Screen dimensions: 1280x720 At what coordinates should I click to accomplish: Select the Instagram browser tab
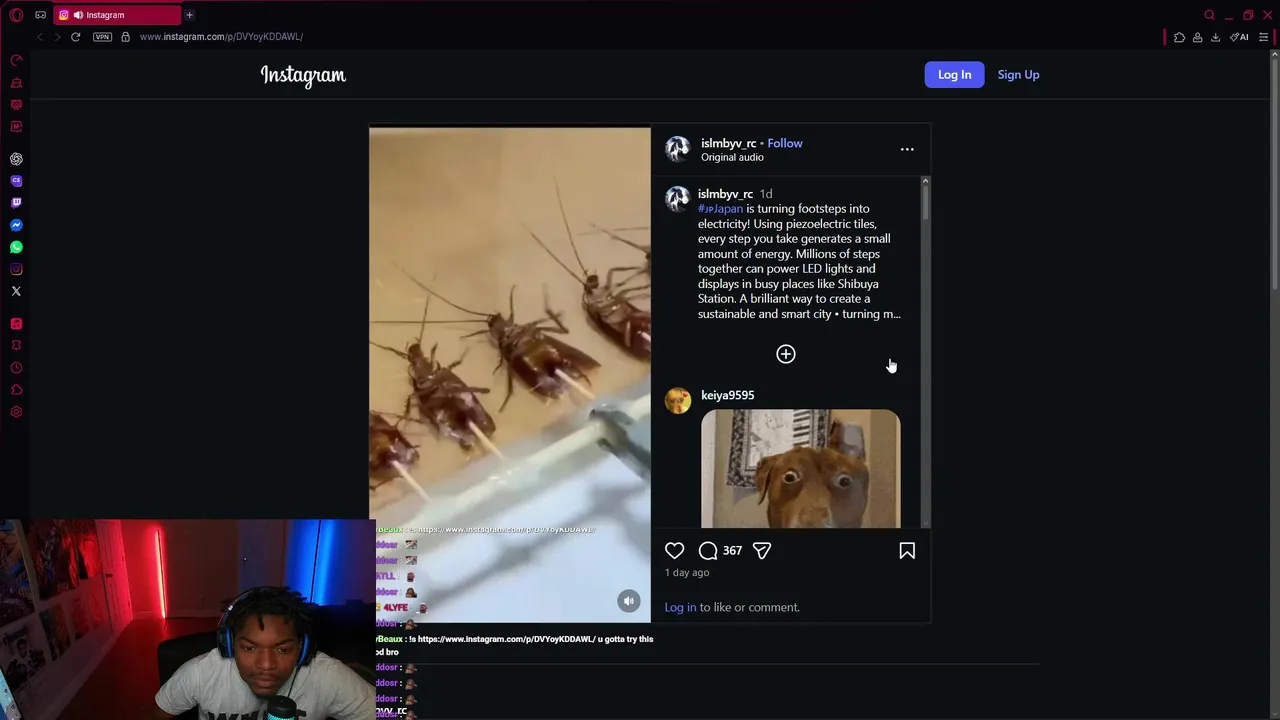tap(117, 15)
